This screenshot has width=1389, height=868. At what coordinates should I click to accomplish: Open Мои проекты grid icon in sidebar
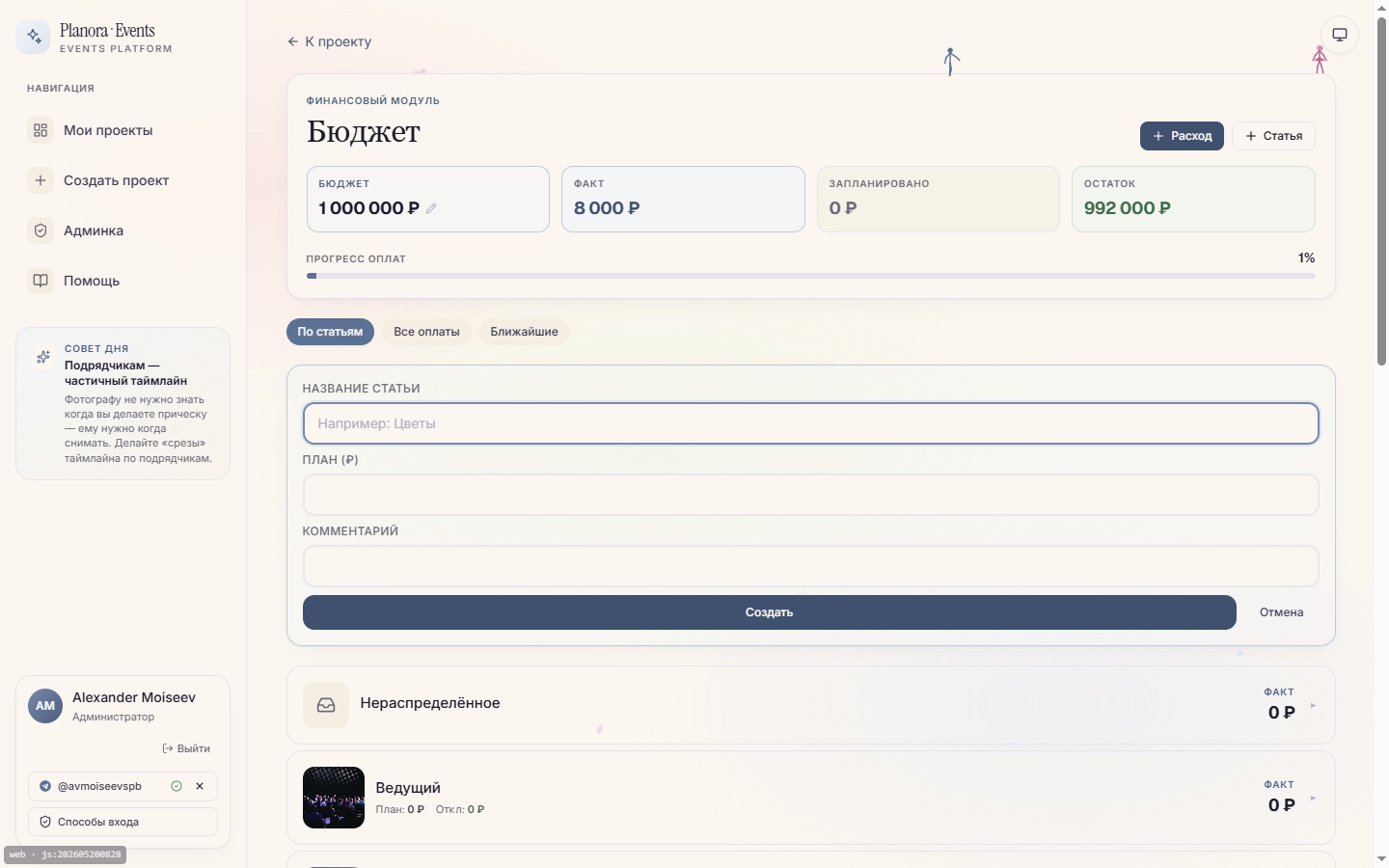[x=41, y=130]
